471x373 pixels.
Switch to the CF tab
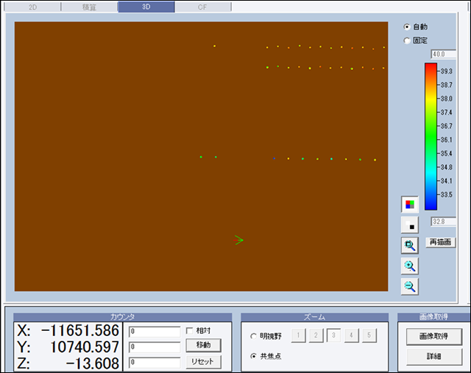point(203,7)
